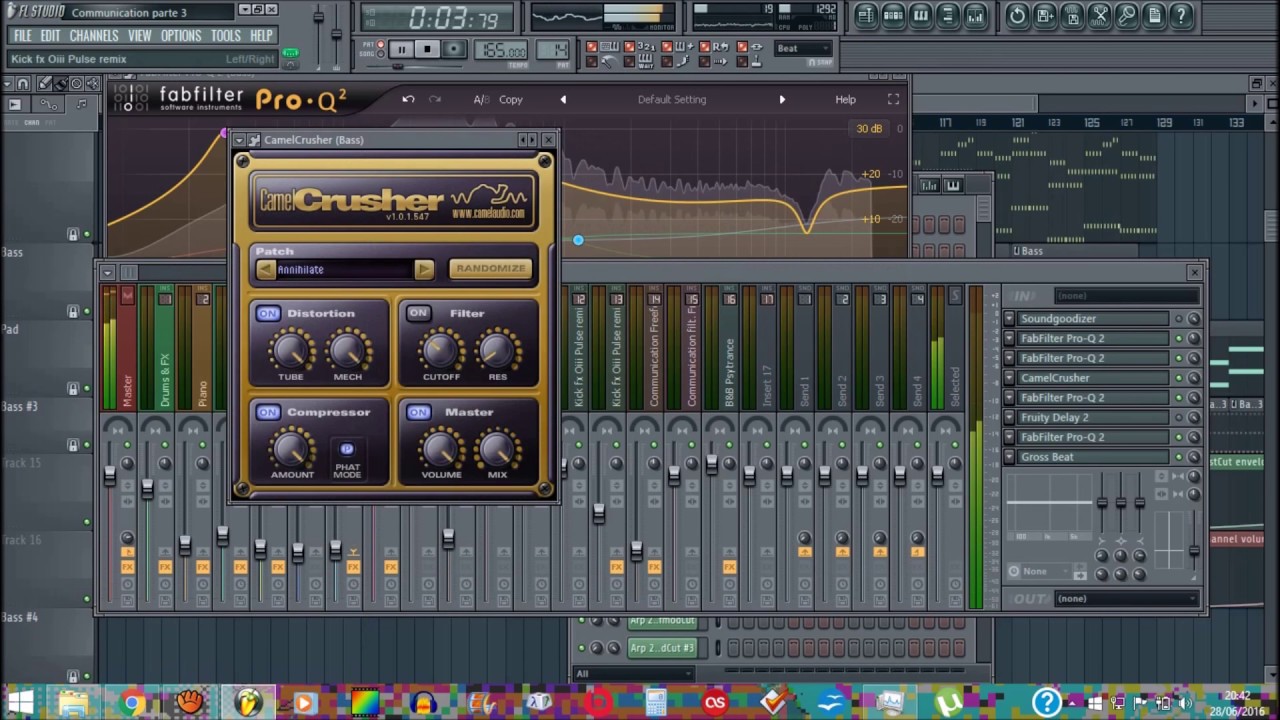Click the undo history circular arrow icon
The height and width of the screenshot is (720, 1280).
coord(1017,15)
